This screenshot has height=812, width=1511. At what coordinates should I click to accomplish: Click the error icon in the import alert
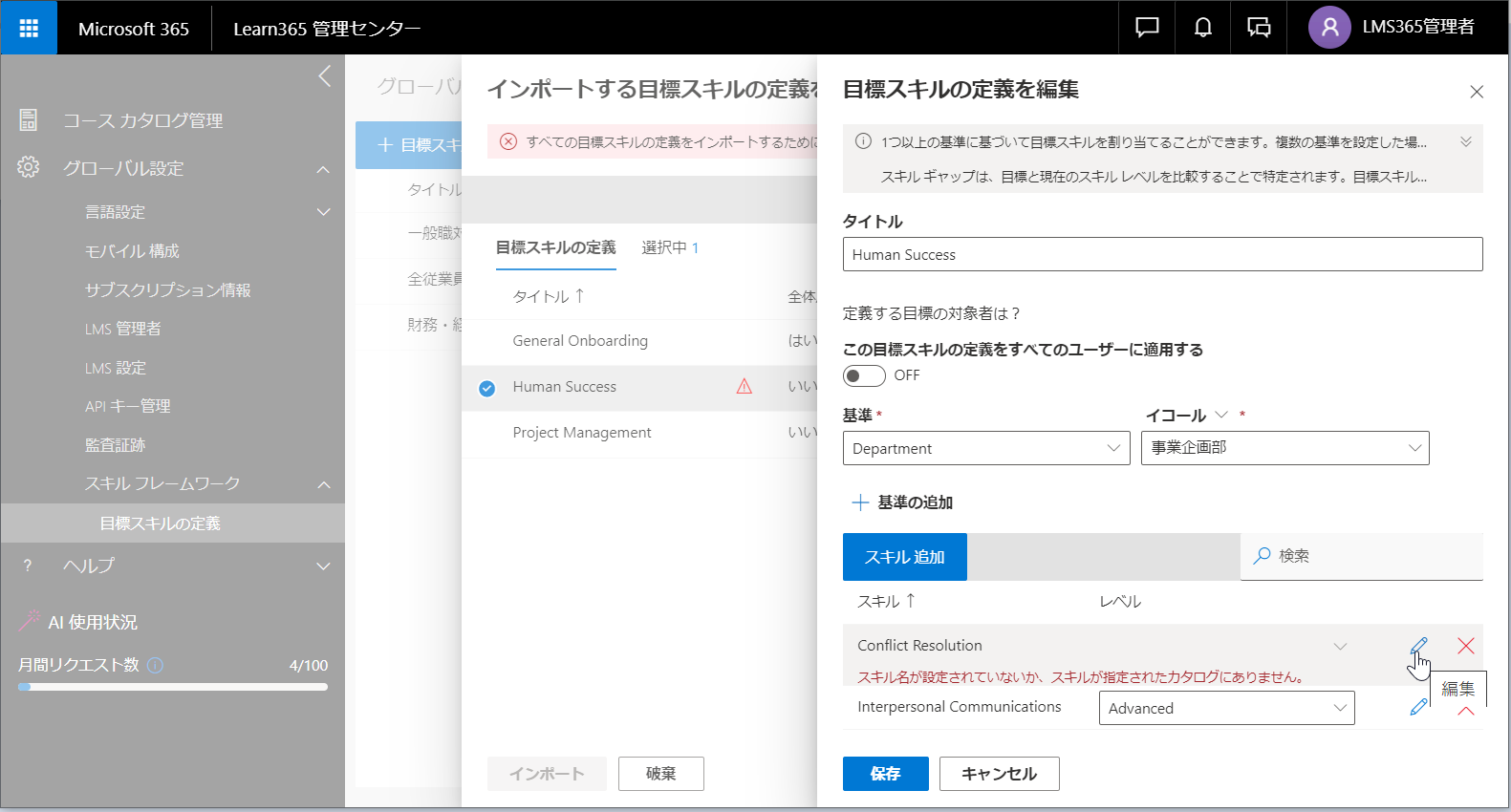[508, 141]
